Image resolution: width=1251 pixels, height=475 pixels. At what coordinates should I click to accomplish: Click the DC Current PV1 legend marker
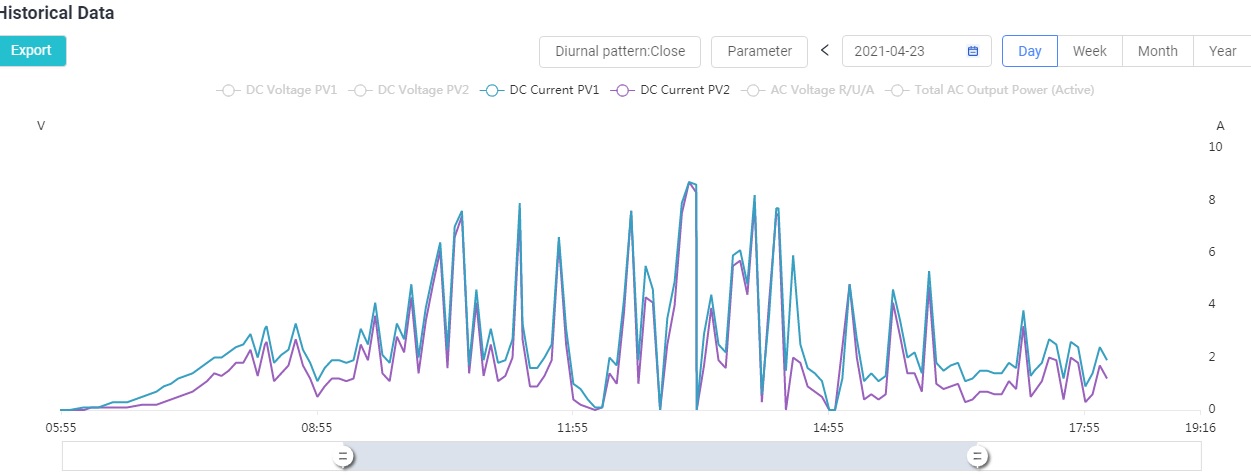(x=492, y=90)
